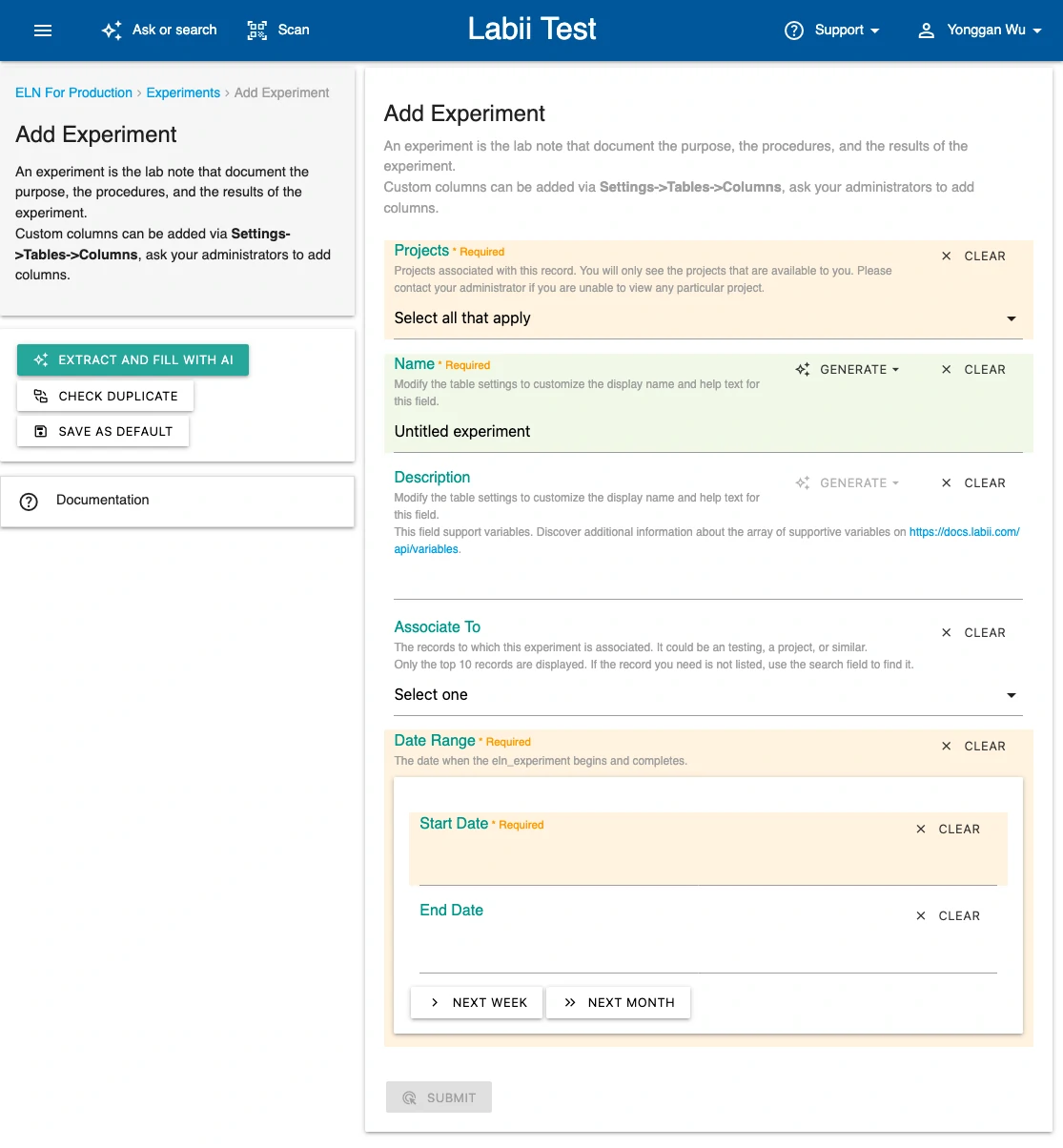Image resolution: width=1063 pixels, height=1148 pixels.
Task: Click the Scan QR code icon
Action: tap(257, 31)
